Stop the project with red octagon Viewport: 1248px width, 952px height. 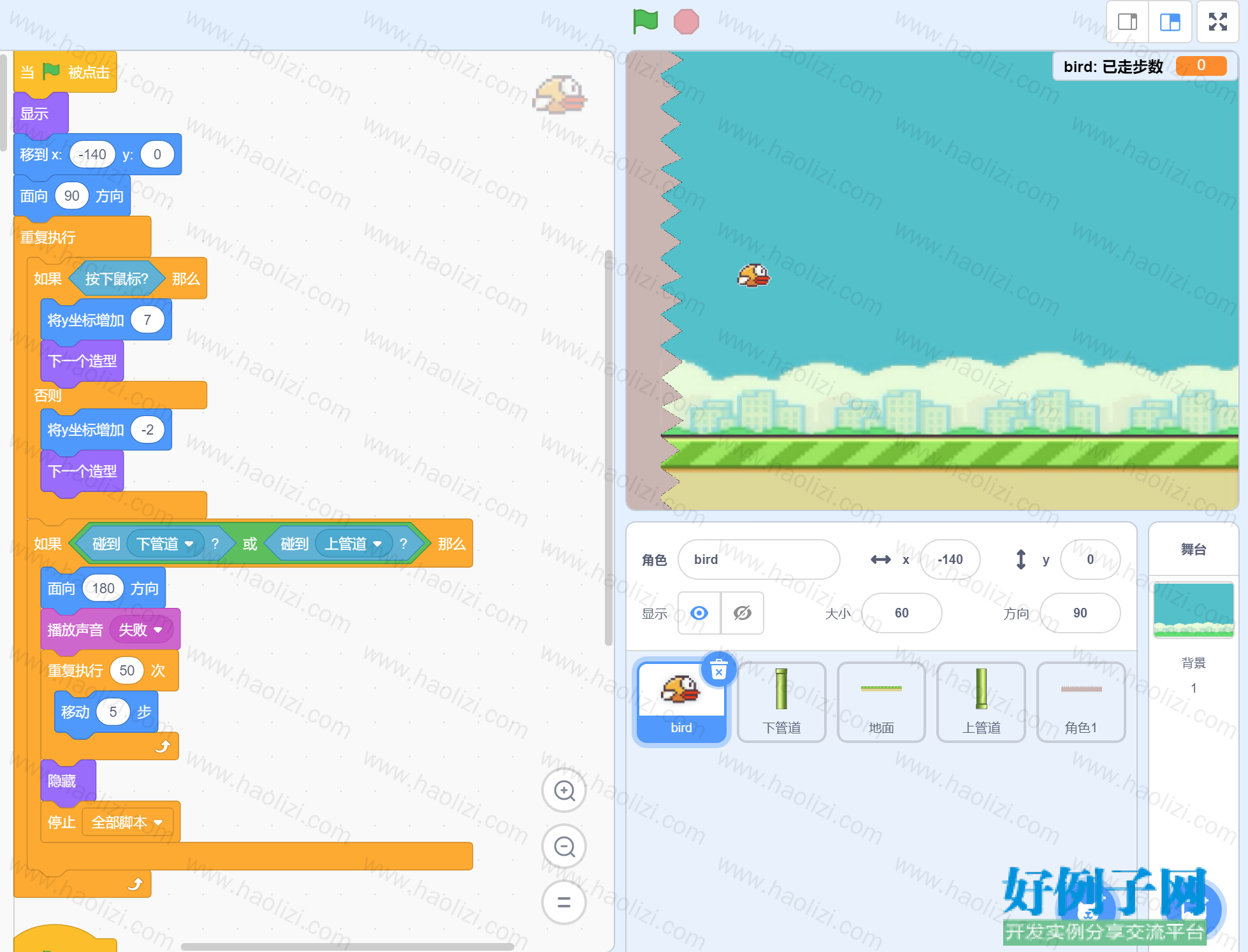(686, 22)
